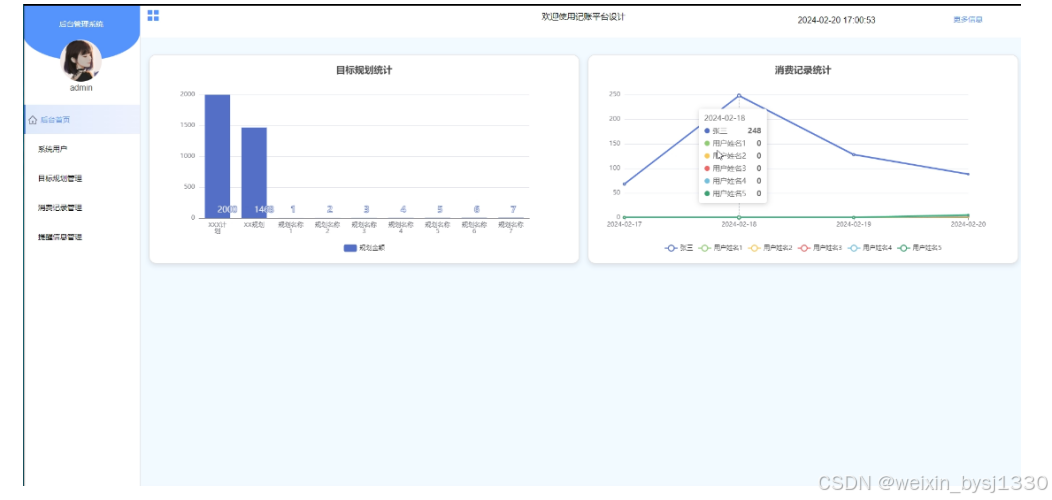Image resolution: width=1052 pixels, height=500 pixels.
Task: Toggle the 用户姓名2 series legend
Action: [770, 248]
